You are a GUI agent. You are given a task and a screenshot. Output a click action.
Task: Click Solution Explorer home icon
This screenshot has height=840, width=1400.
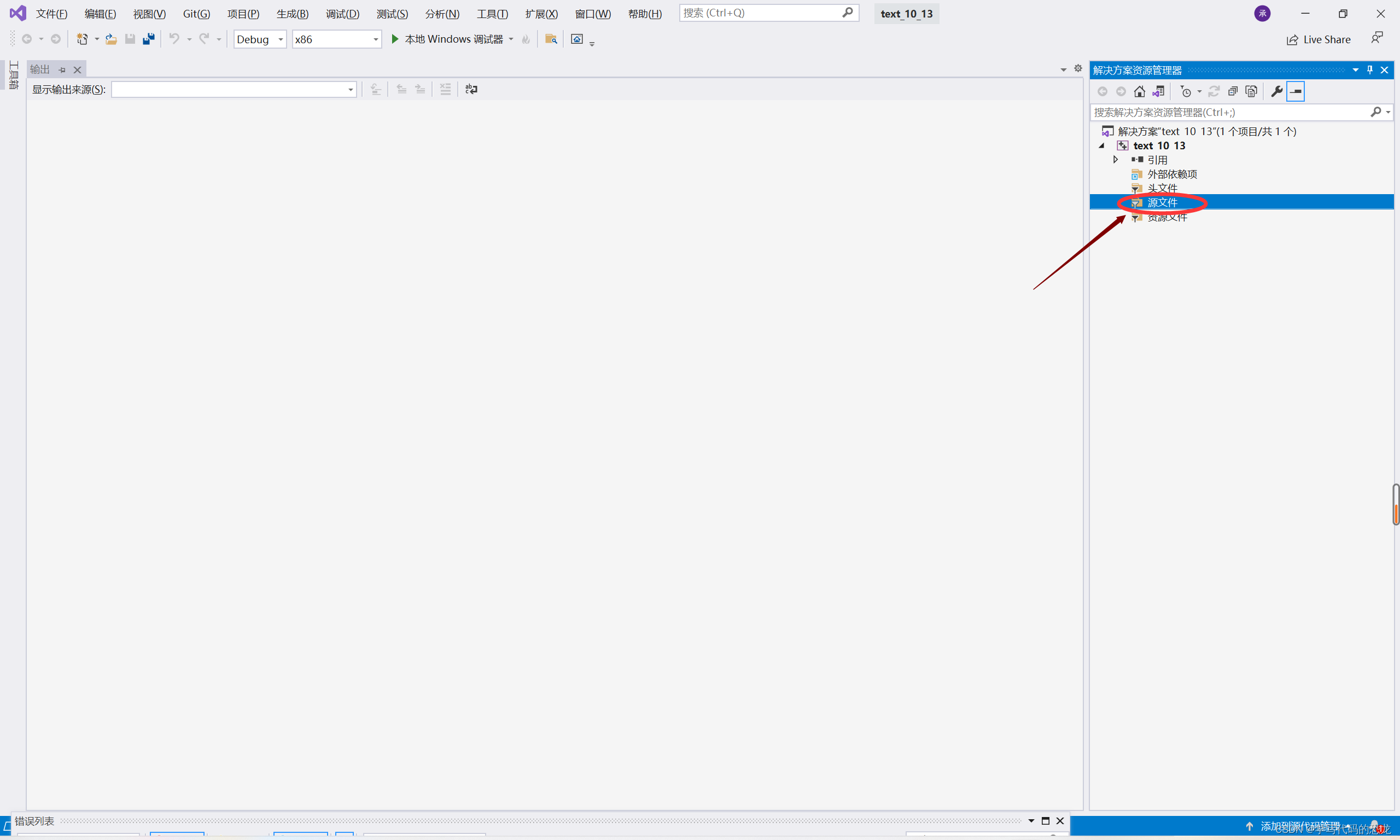tap(1139, 91)
